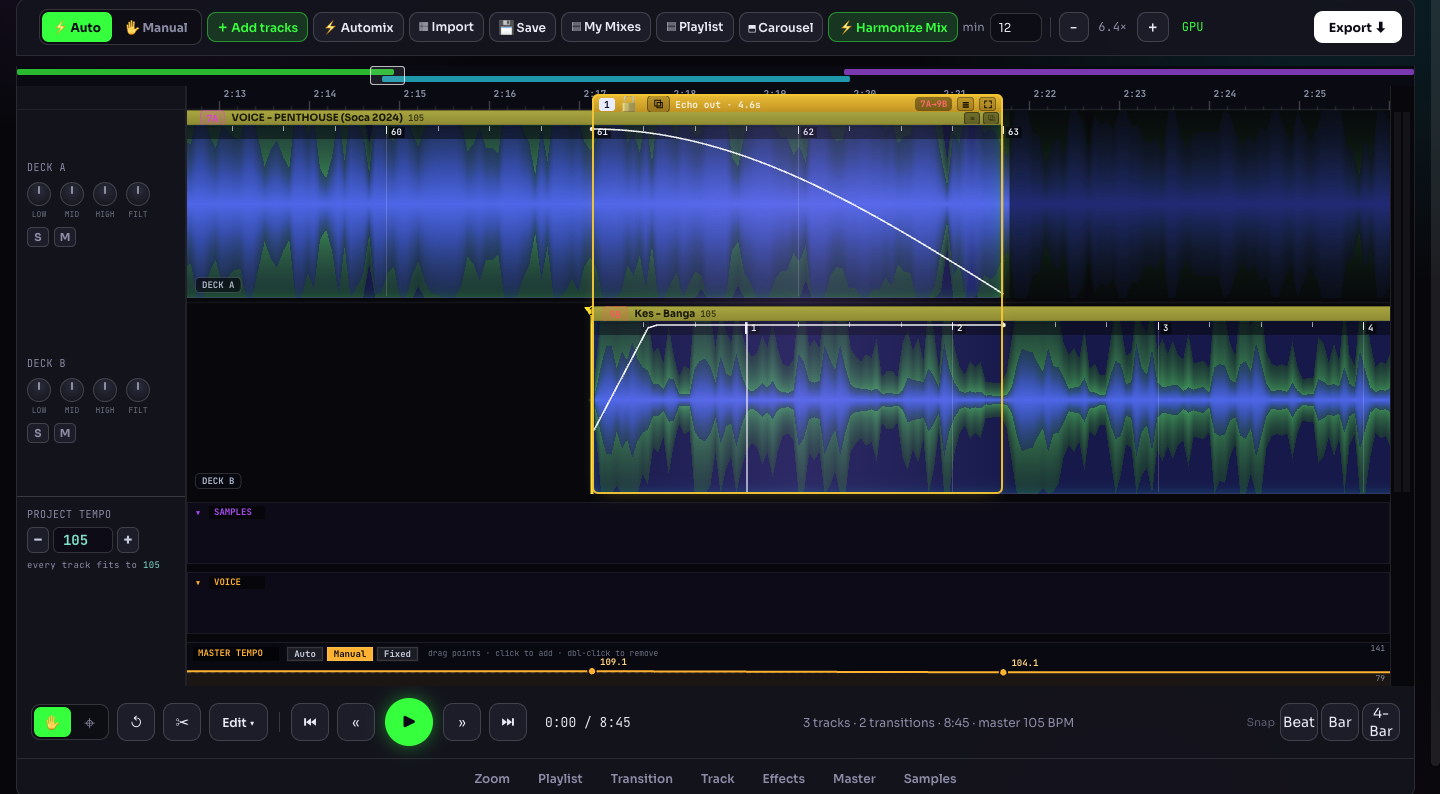Screen dimensions: 1440x794
Task: Set master tempo to Fixed
Action: click(x=397, y=654)
